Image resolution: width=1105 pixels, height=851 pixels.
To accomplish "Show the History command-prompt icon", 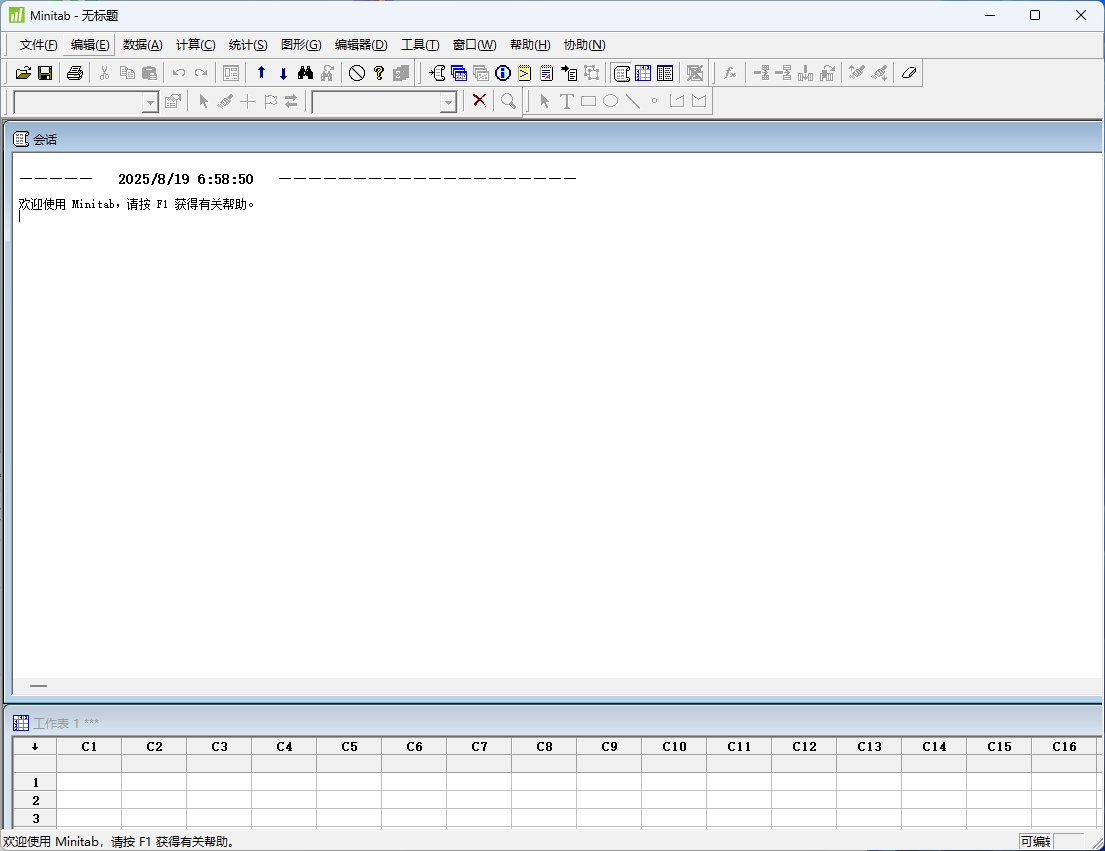I will (524, 73).
